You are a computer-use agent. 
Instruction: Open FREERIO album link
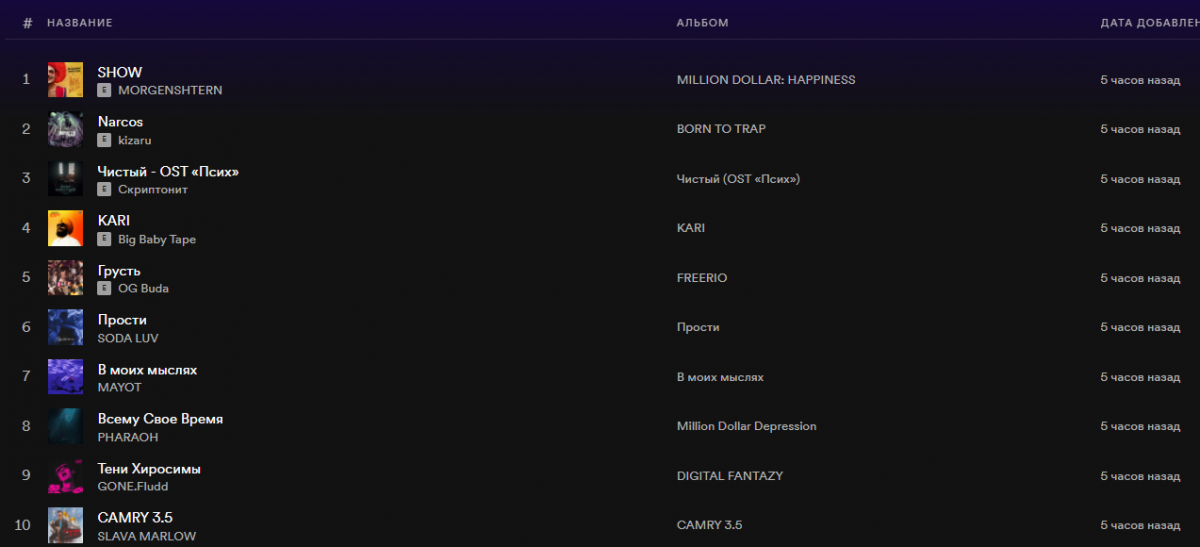pyautogui.click(x=702, y=278)
